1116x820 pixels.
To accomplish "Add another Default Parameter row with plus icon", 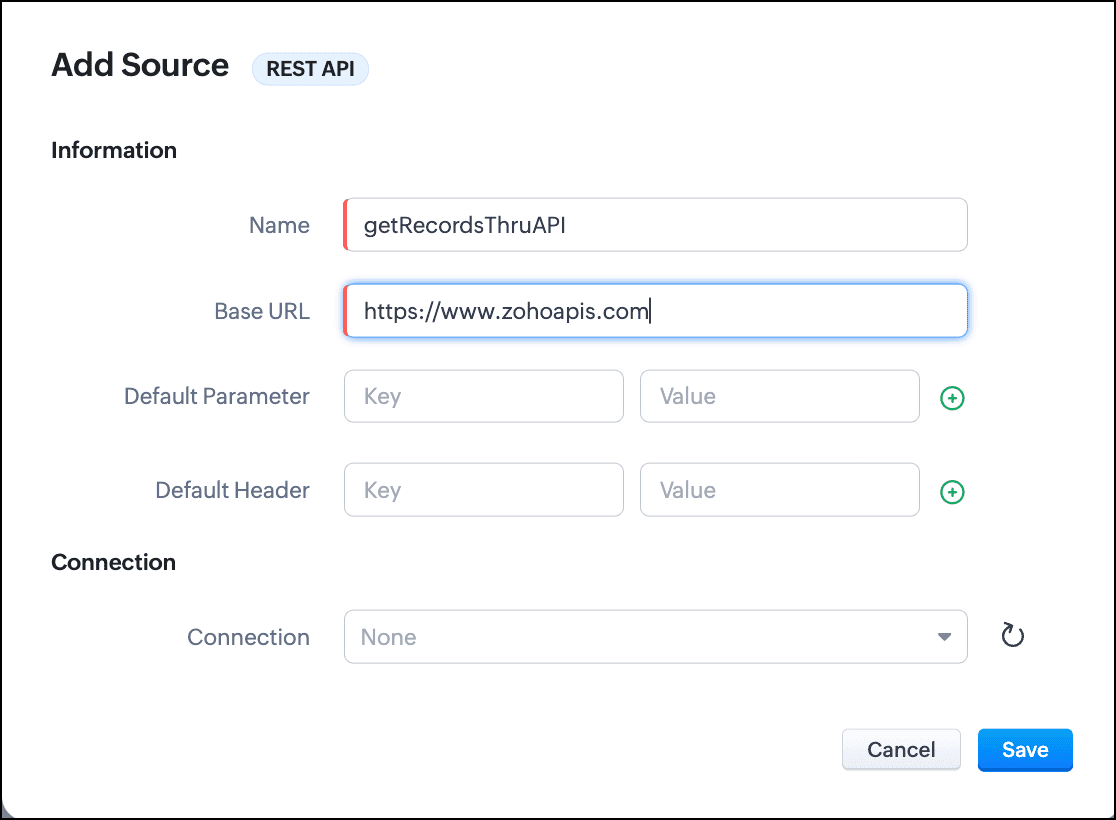I will (x=952, y=398).
